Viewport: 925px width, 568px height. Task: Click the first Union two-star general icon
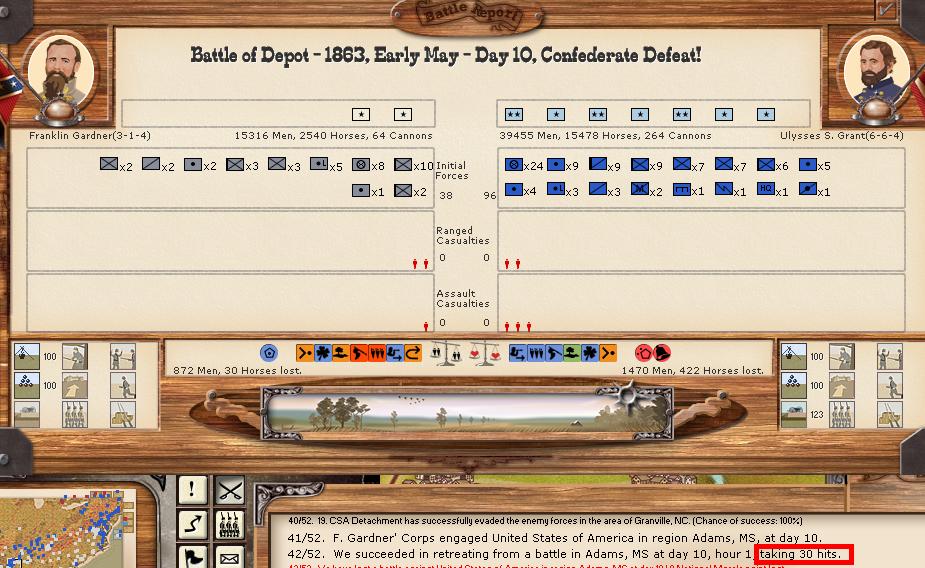[x=514, y=114]
